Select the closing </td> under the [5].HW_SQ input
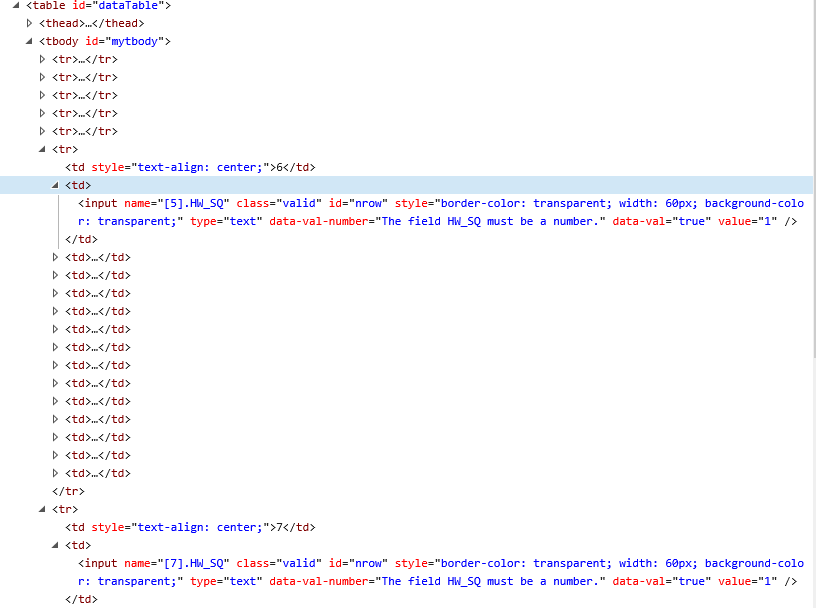The image size is (816, 608). [81, 239]
